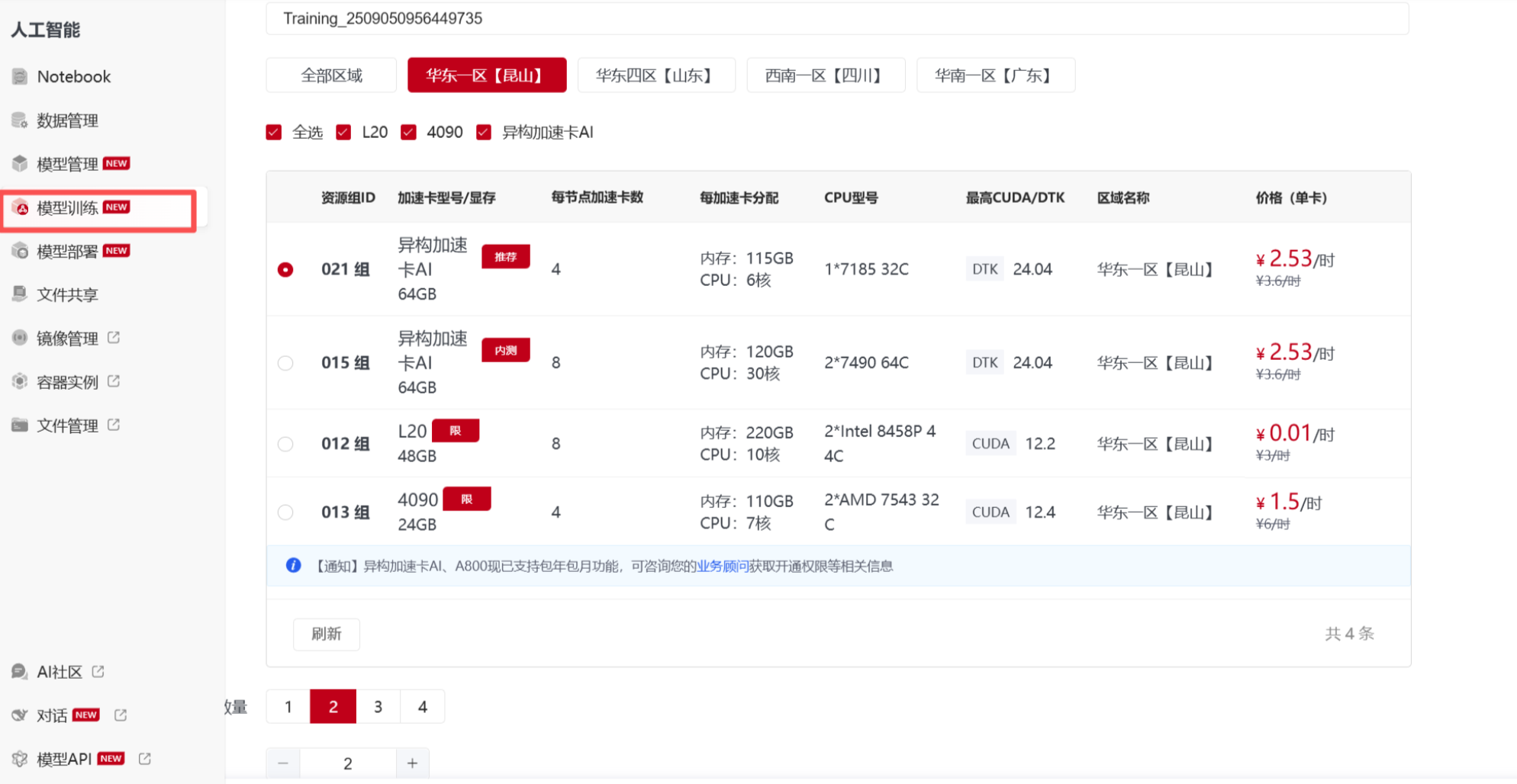Click the 刷新 button

pyautogui.click(x=326, y=634)
